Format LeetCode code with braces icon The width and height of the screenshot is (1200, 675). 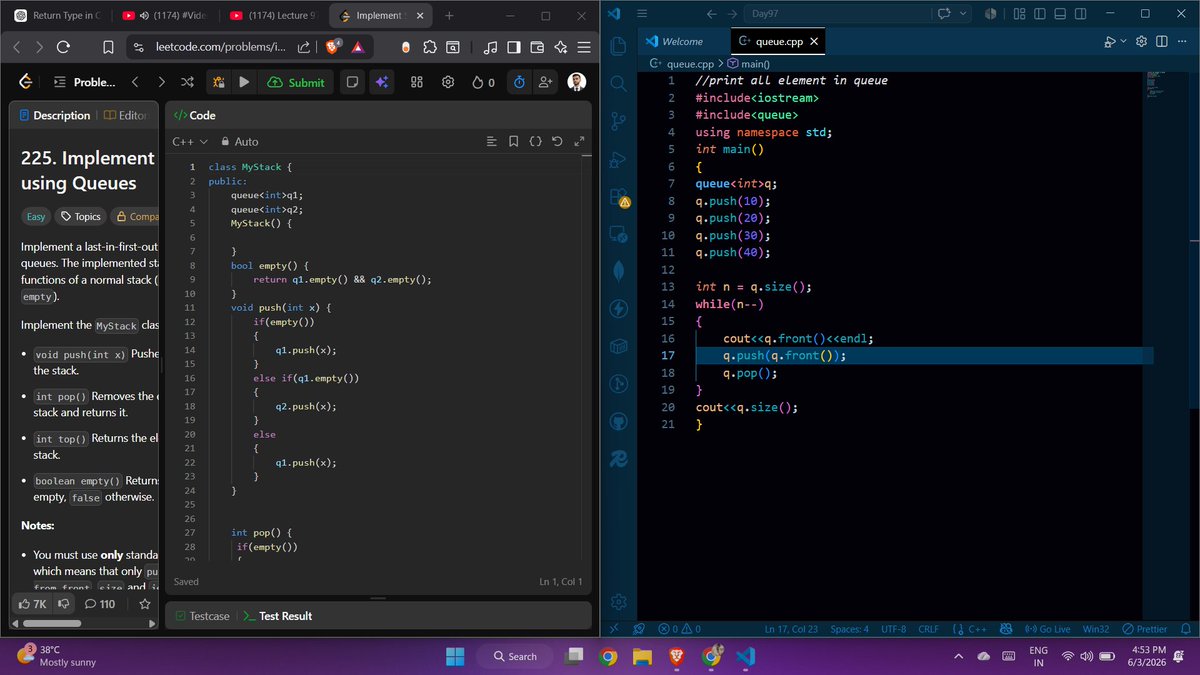tap(535, 142)
